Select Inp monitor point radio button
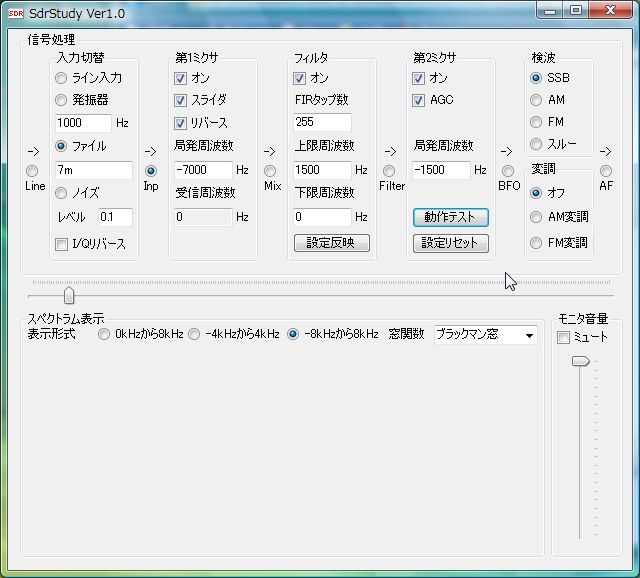 [151, 171]
